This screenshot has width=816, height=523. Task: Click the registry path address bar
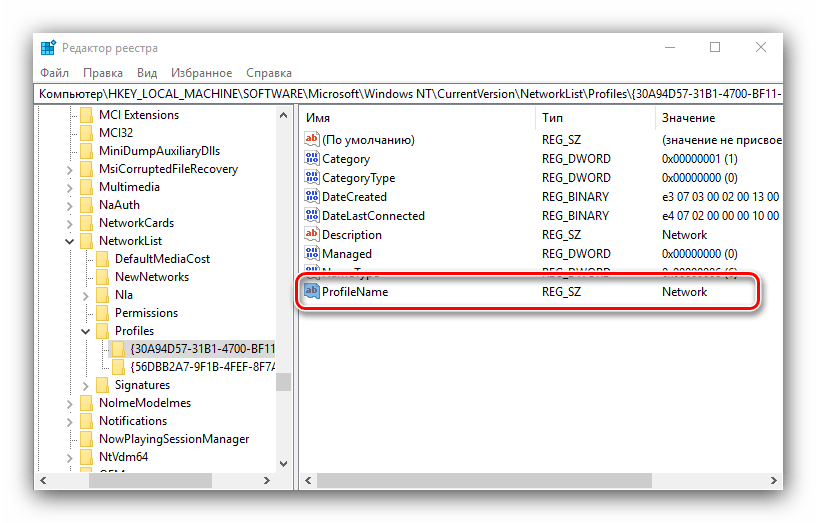point(408,93)
